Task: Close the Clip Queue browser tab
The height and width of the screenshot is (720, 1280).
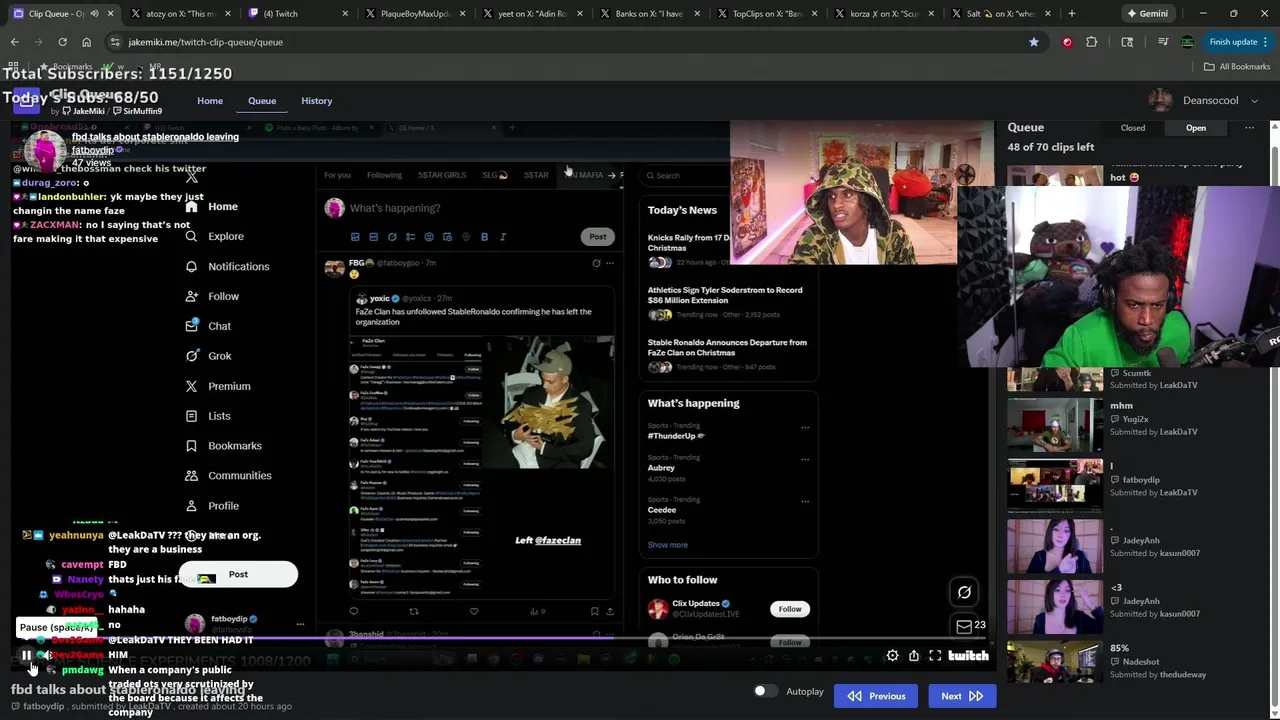Action: tap(110, 14)
